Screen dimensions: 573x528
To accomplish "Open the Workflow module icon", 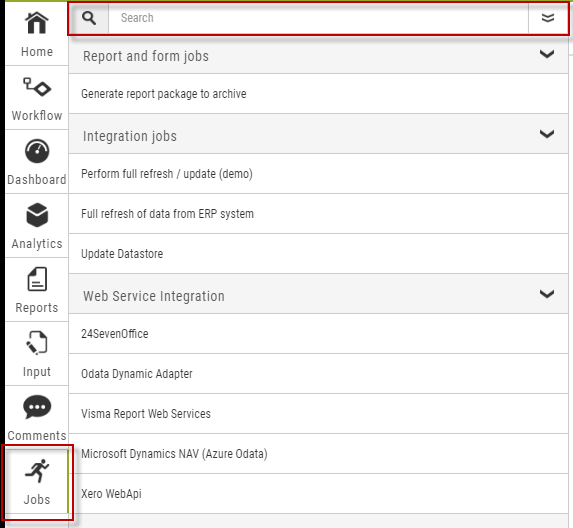I will click(37, 88).
